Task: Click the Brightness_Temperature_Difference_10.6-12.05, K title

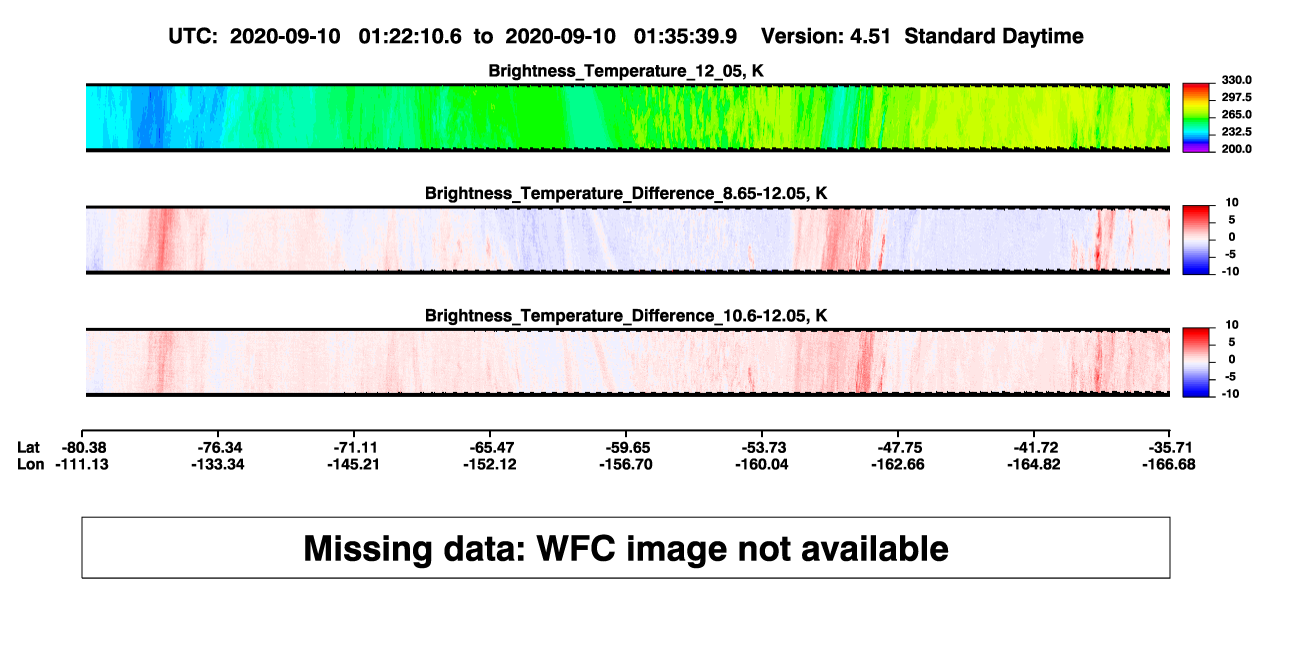Action: click(x=626, y=316)
